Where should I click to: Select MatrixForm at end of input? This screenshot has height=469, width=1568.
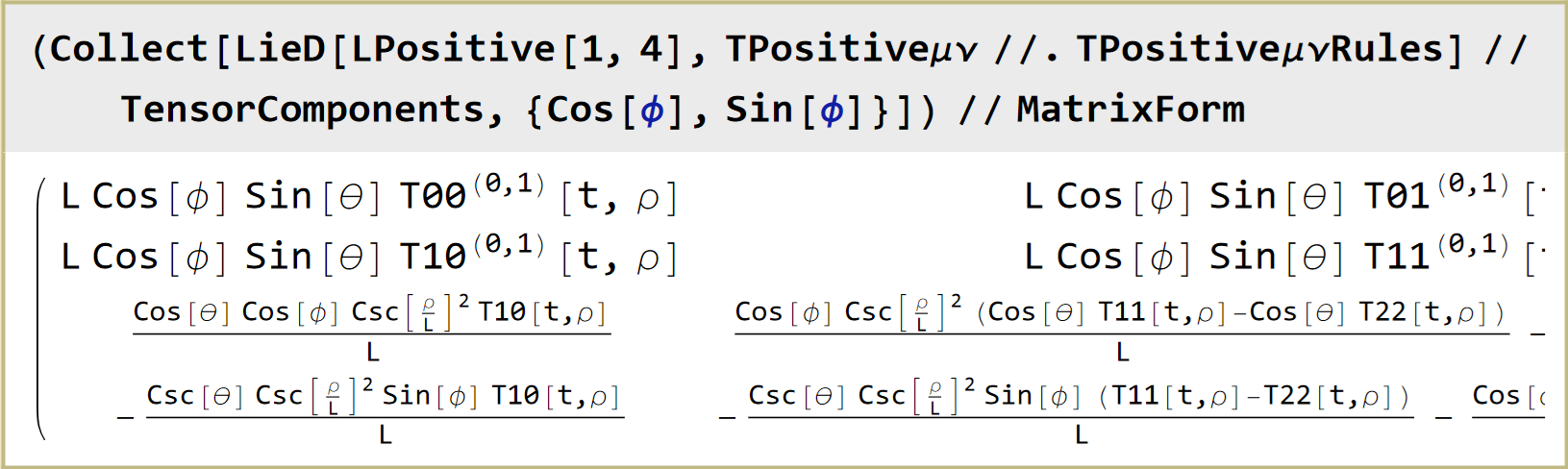[x=1130, y=110]
